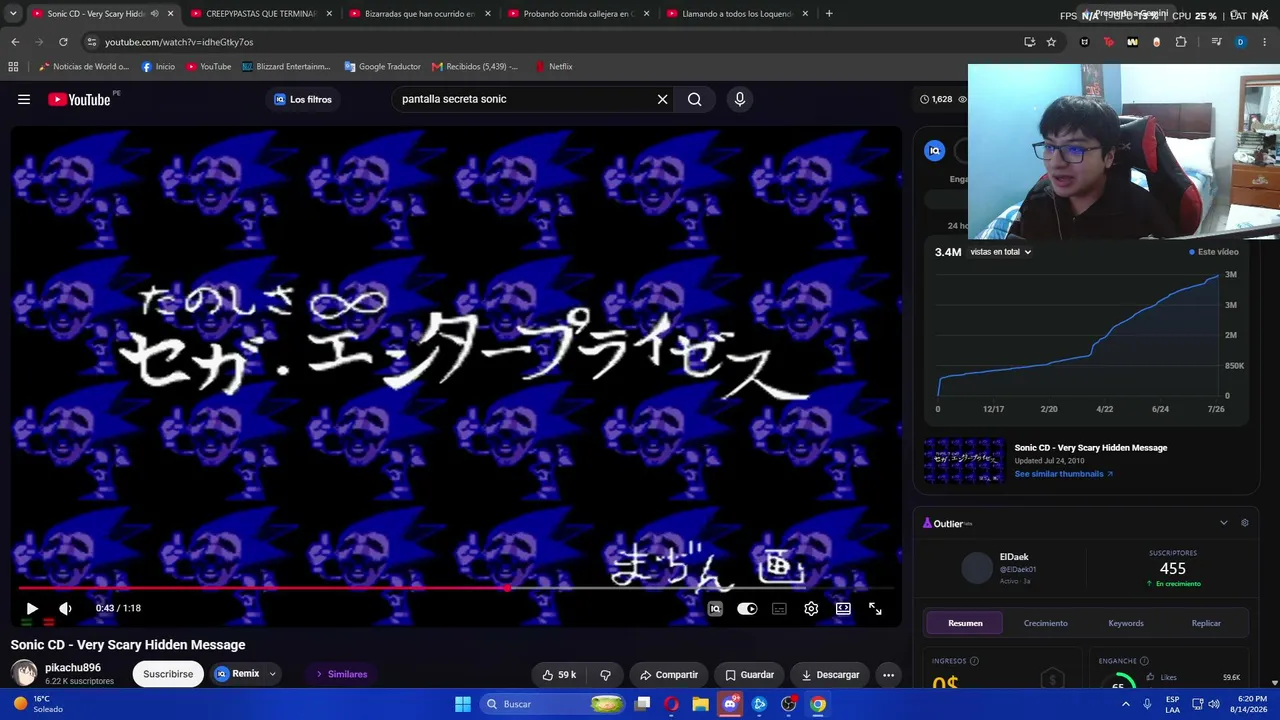1280x720 pixels.
Task: Reload the page
Action: coord(63,42)
